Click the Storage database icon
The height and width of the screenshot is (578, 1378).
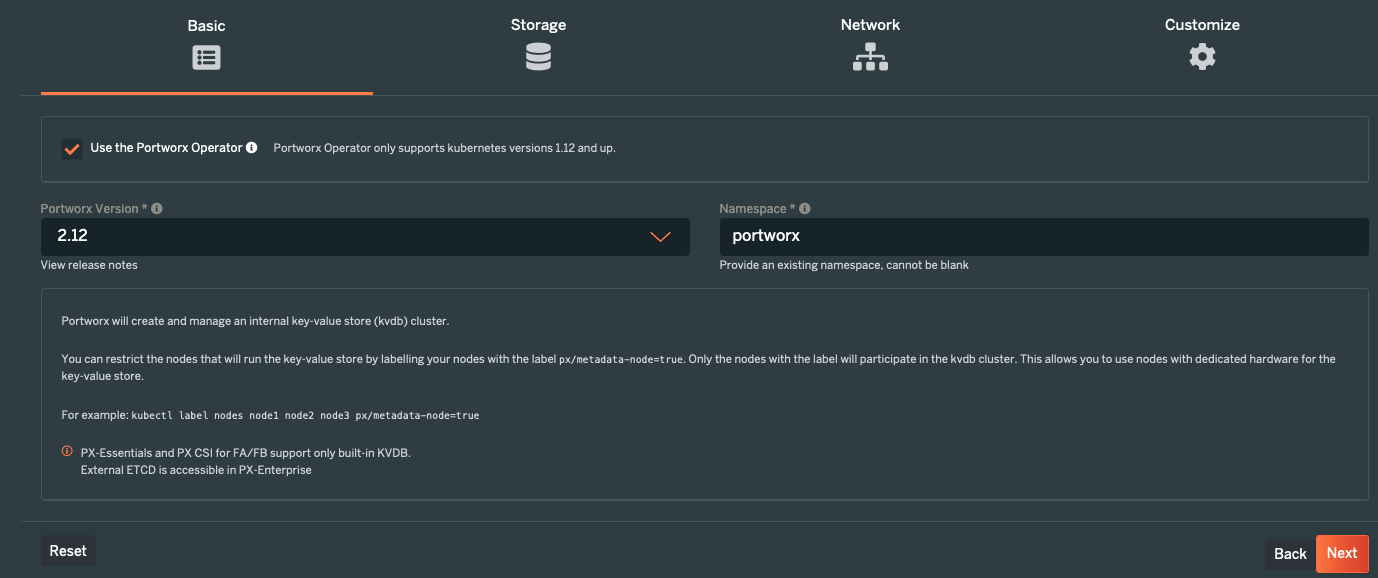click(x=538, y=57)
